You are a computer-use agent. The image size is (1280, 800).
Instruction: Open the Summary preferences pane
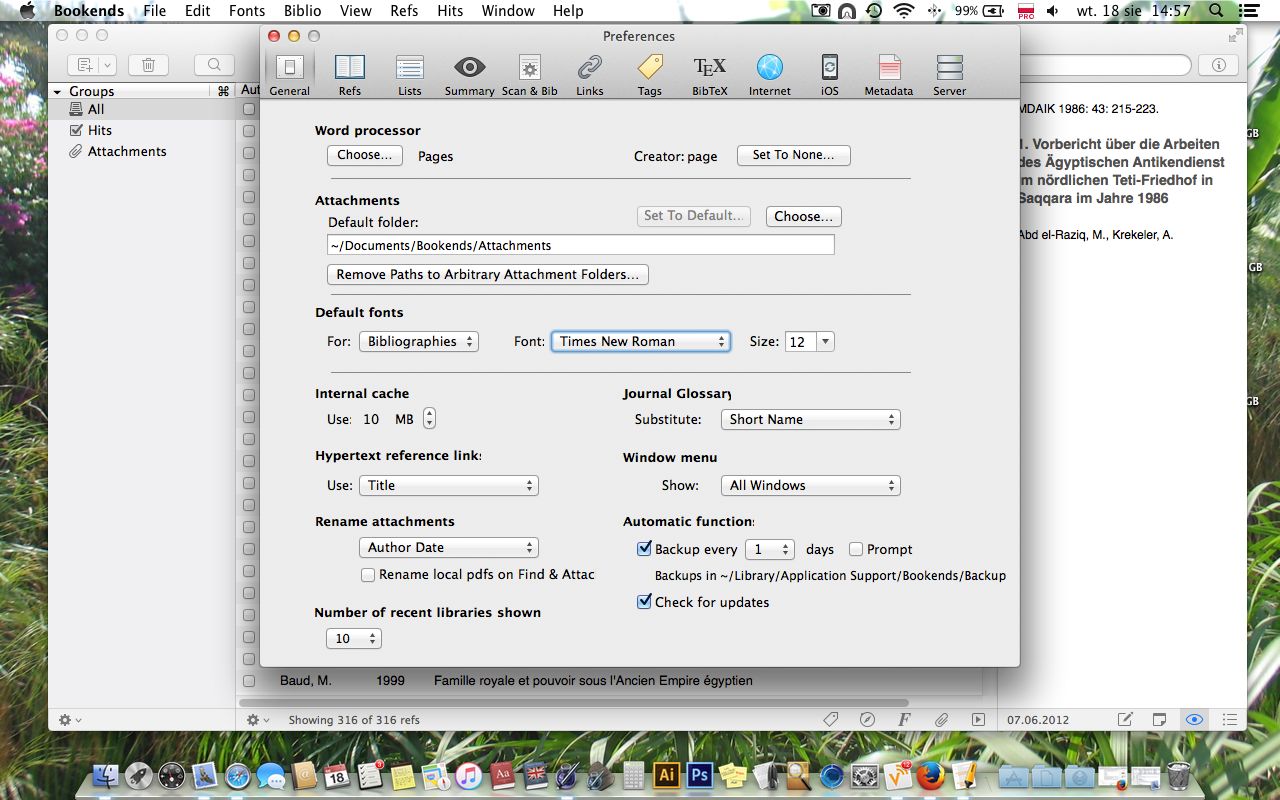click(x=469, y=75)
